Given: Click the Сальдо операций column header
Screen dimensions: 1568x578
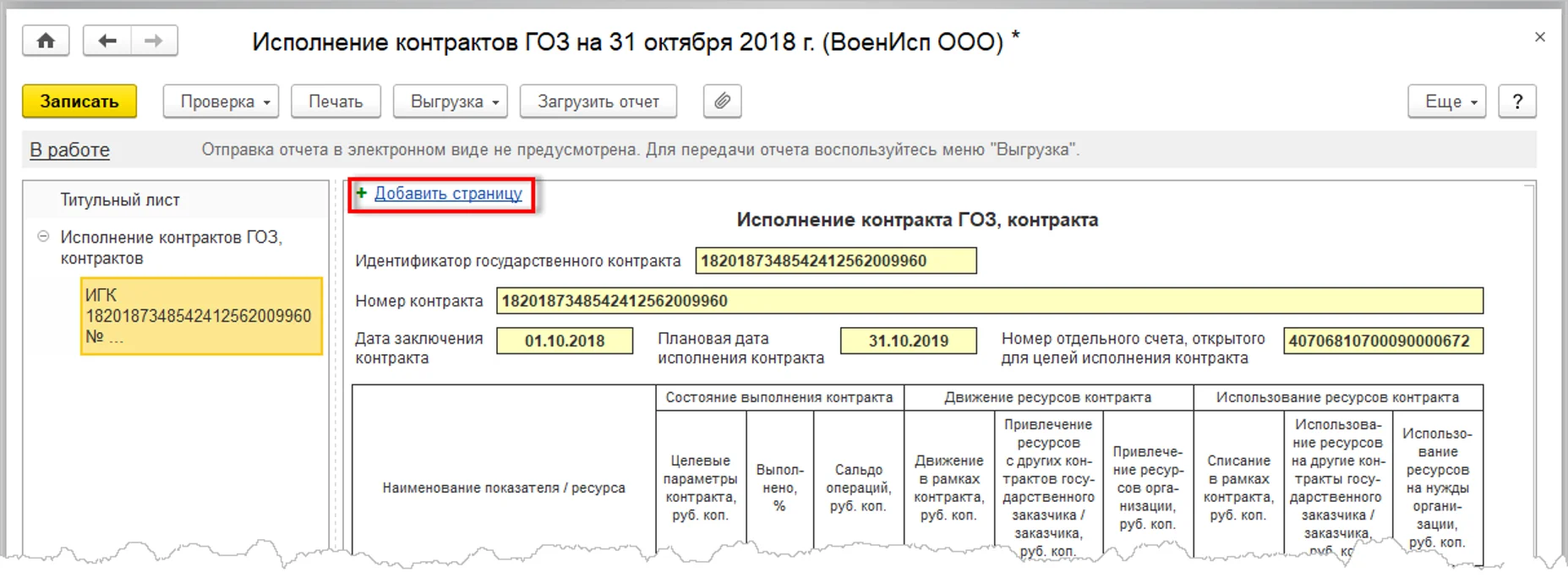Looking at the screenshot, I should pos(858,488).
